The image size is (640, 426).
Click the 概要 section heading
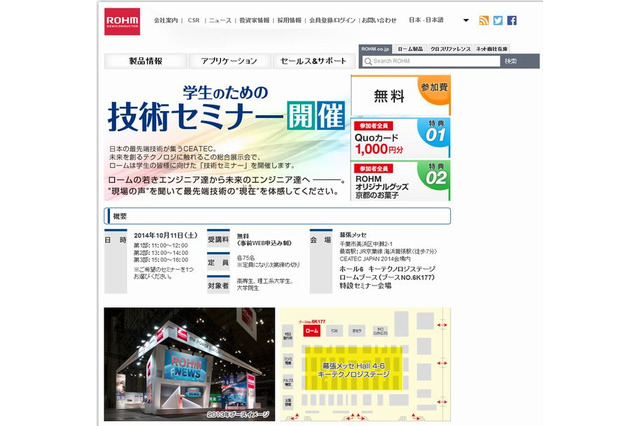coord(278,216)
